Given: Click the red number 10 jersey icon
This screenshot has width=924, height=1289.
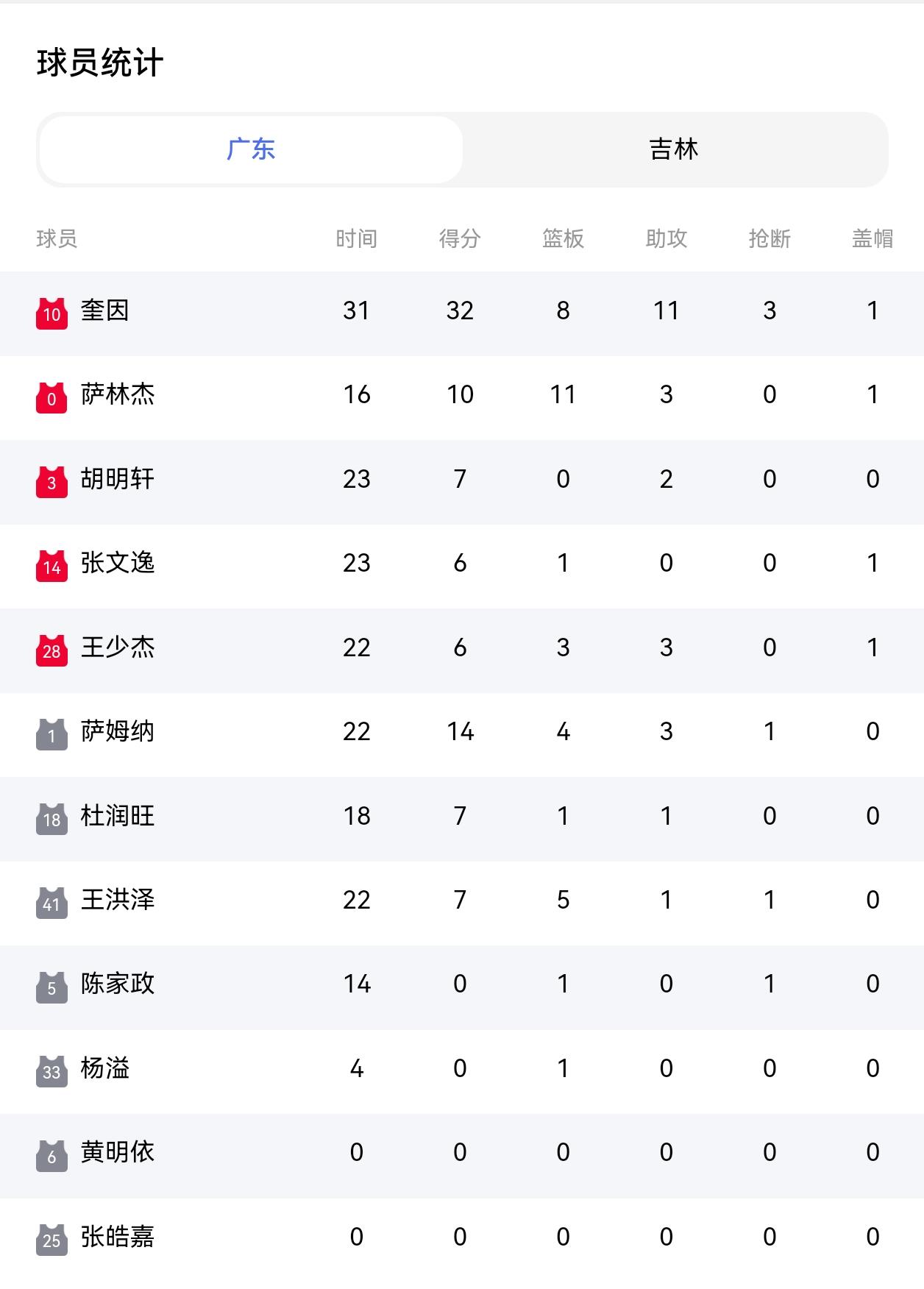Looking at the screenshot, I should [51, 313].
